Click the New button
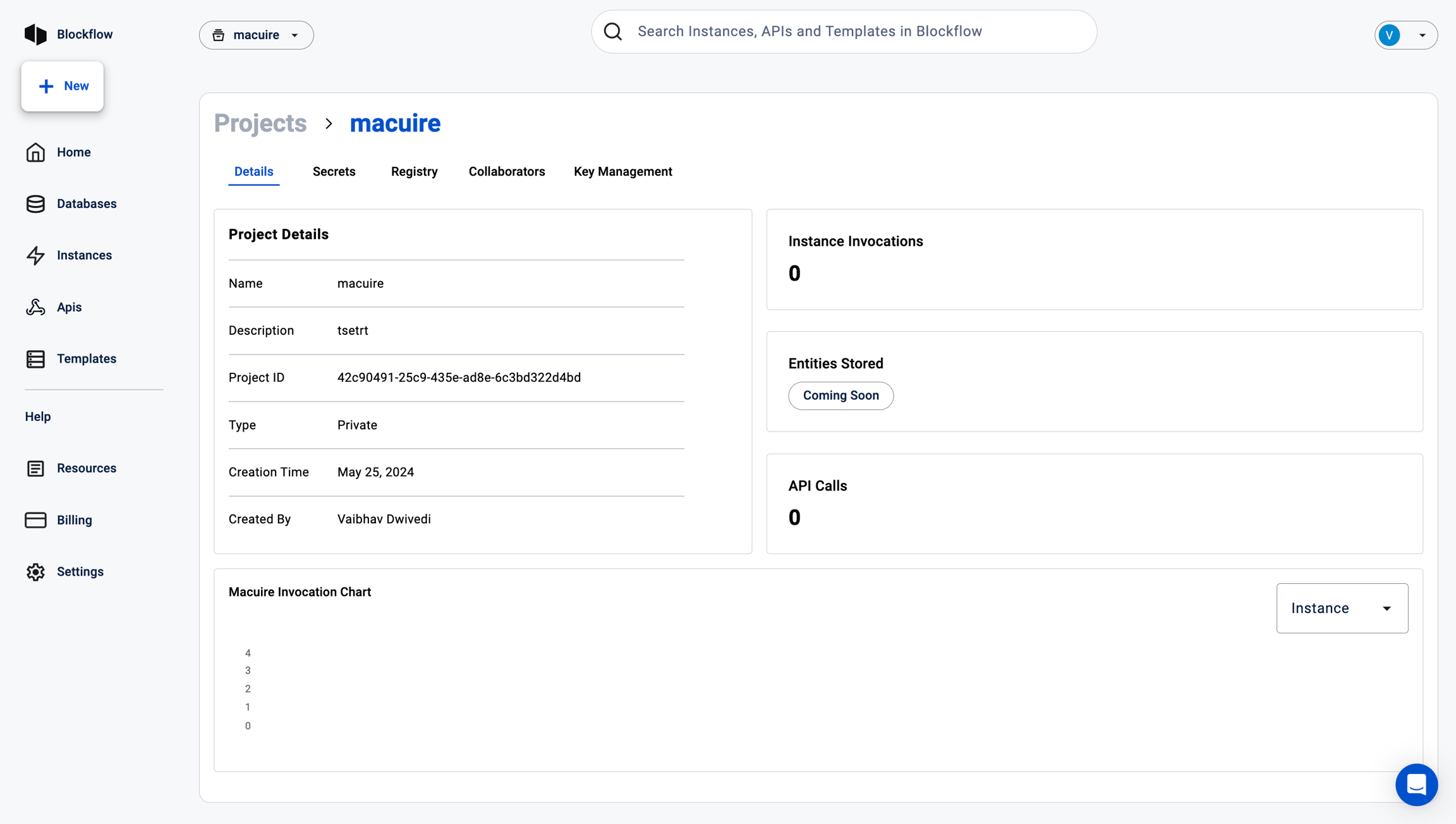The height and width of the screenshot is (824, 1456). tap(63, 86)
